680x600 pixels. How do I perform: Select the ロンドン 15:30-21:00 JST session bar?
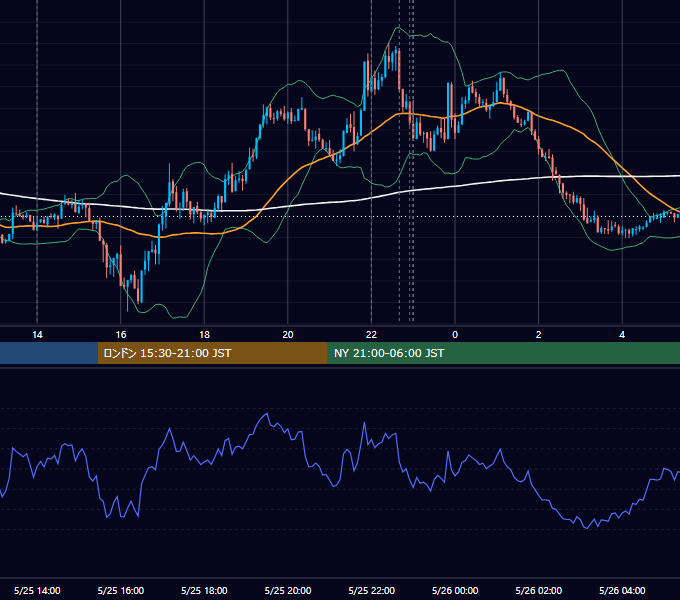pos(212,353)
